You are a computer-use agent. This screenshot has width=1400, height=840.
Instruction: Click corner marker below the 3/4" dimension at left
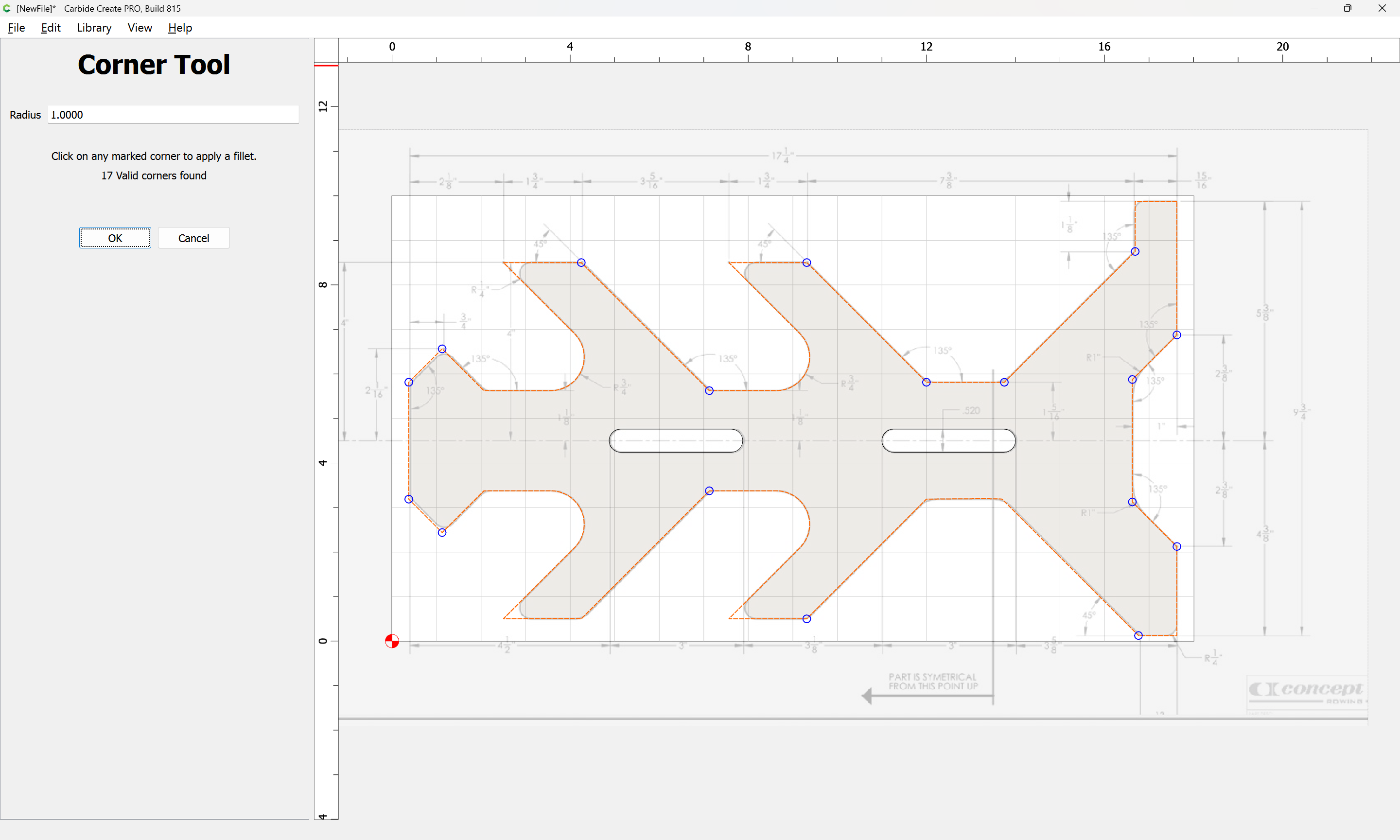pos(442,349)
